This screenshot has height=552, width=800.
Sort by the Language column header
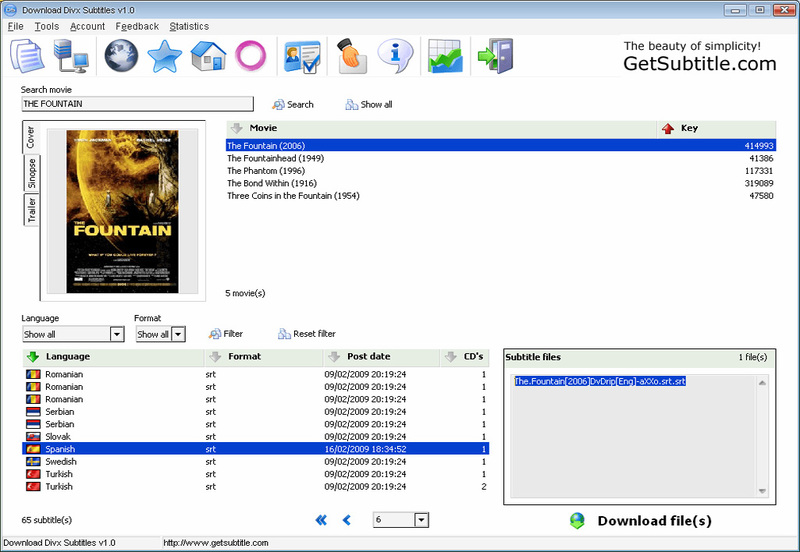pyautogui.click(x=113, y=357)
